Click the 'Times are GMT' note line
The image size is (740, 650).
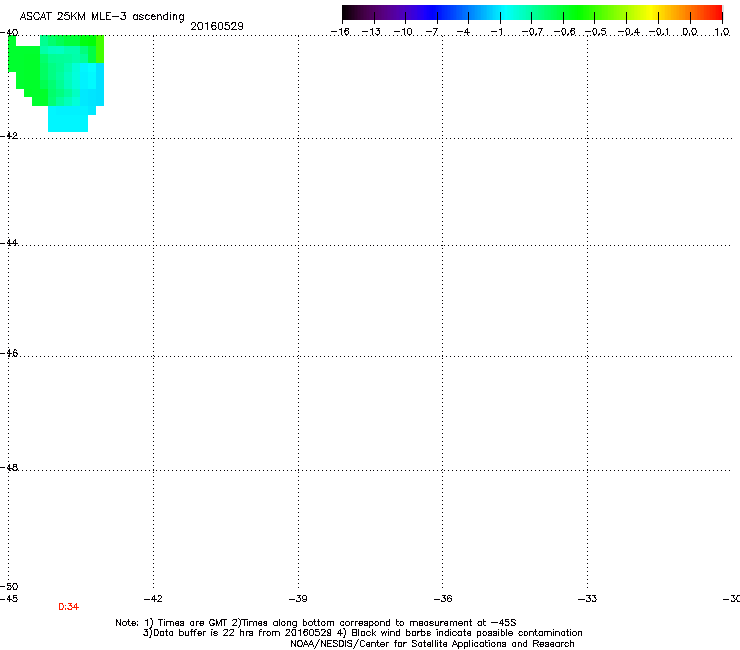[x=316, y=623]
